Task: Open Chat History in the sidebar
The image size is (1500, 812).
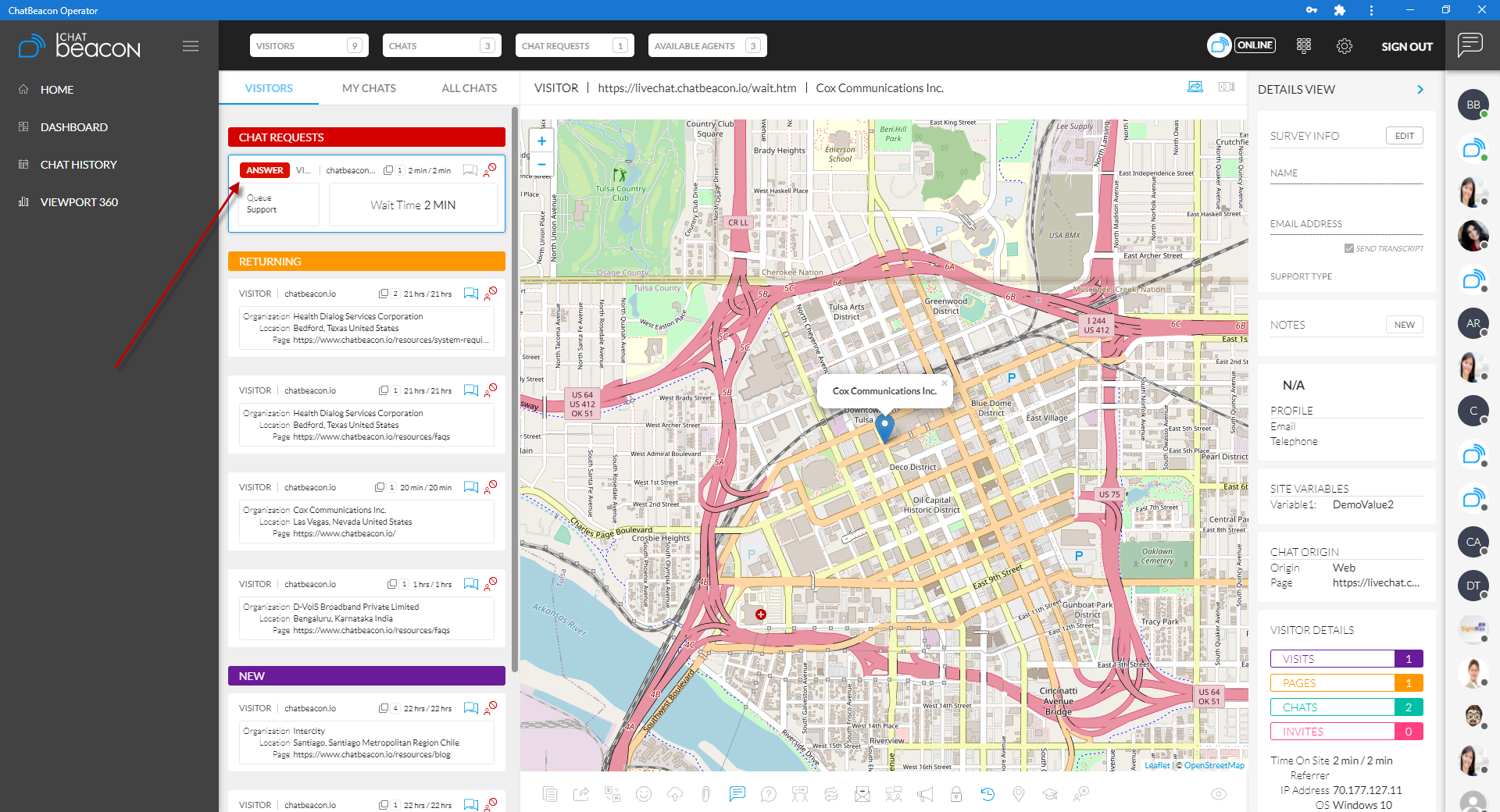Action: [x=79, y=165]
